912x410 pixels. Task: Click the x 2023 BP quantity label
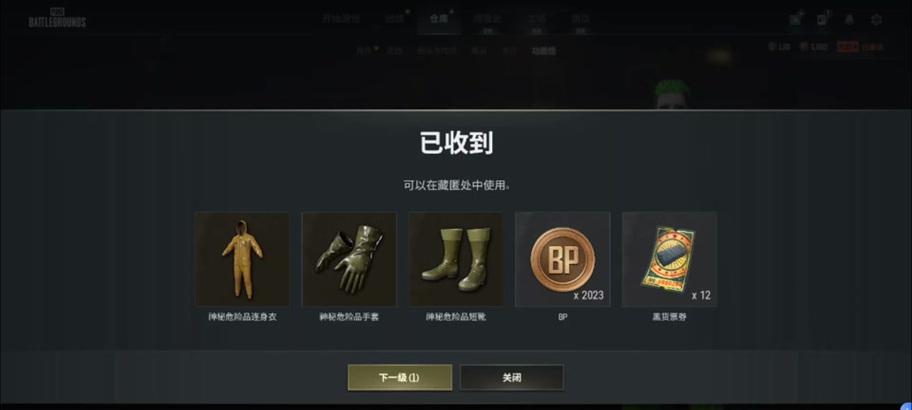(x=589, y=295)
